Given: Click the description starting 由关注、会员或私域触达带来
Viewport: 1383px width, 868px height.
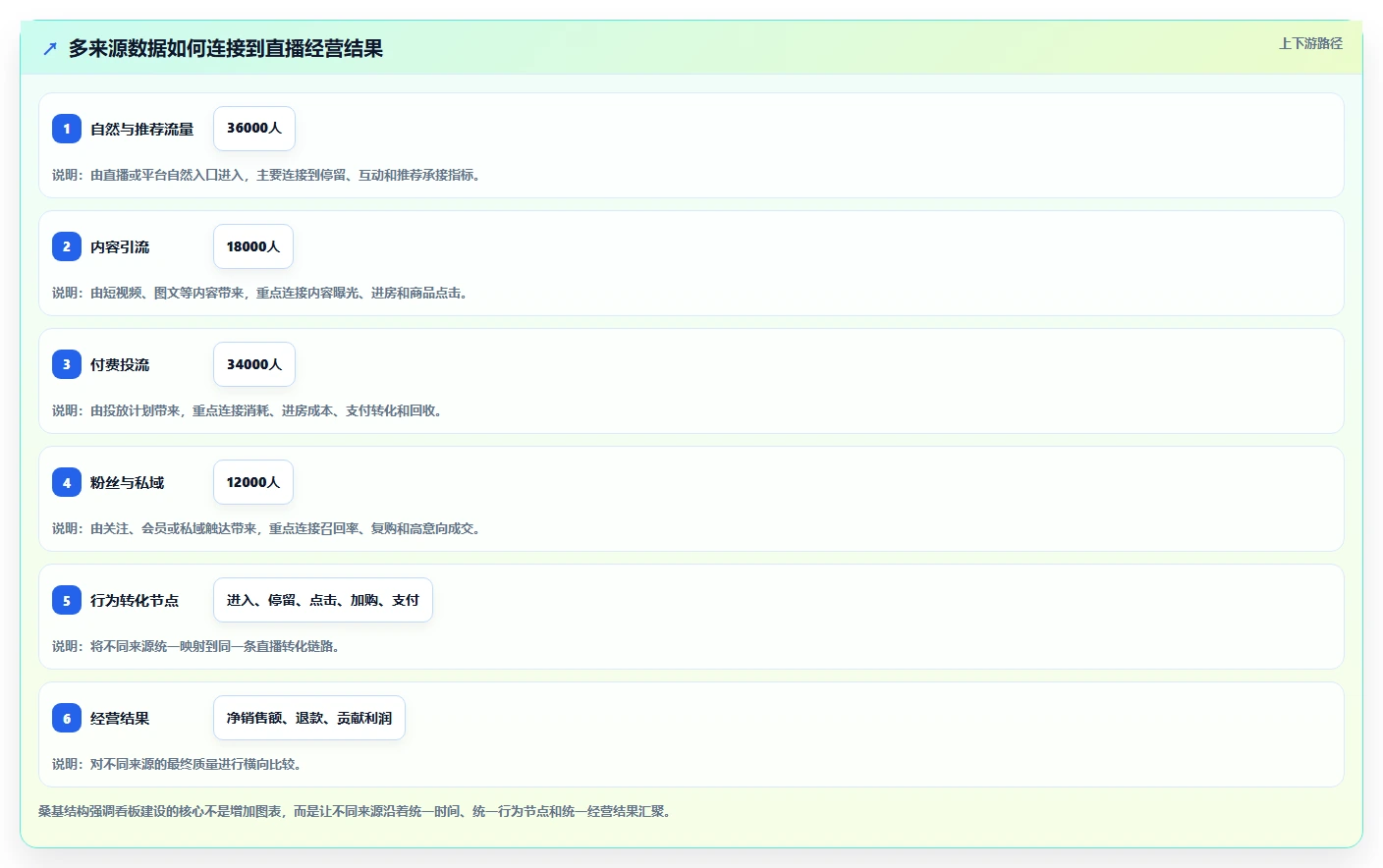Looking at the screenshot, I should (266, 528).
